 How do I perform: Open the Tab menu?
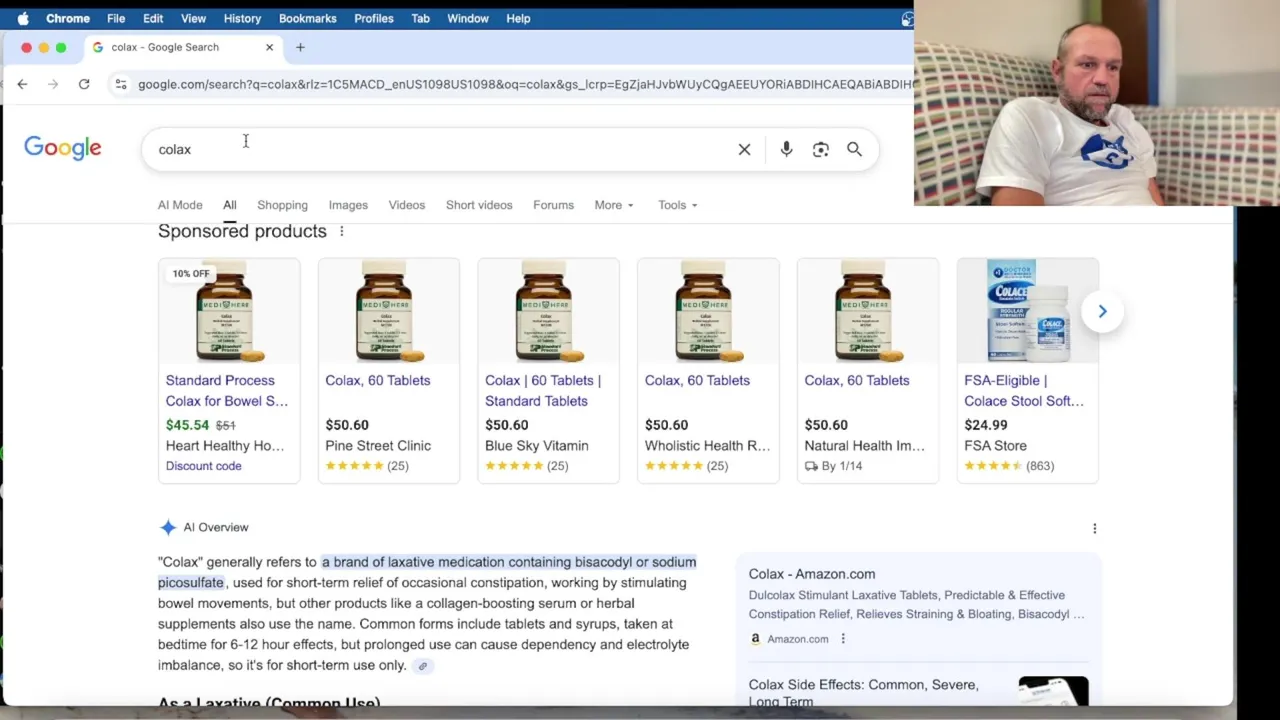click(x=421, y=18)
